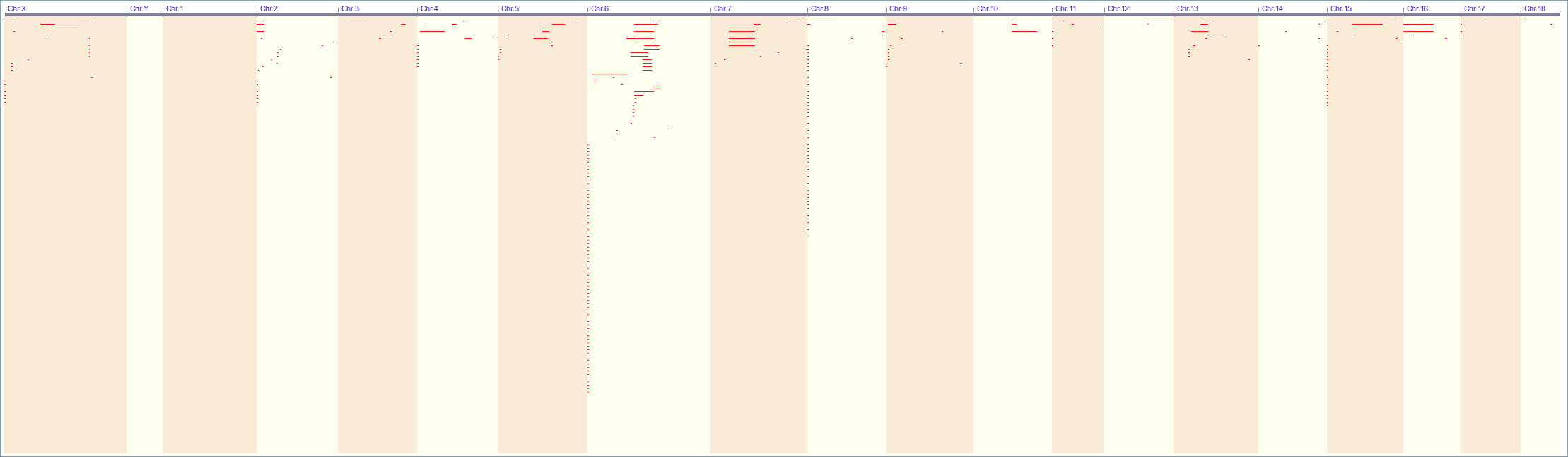This screenshot has height=457, width=1568.
Task: Open the Chr.1 chromosome label
Action: [x=175, y=8]
